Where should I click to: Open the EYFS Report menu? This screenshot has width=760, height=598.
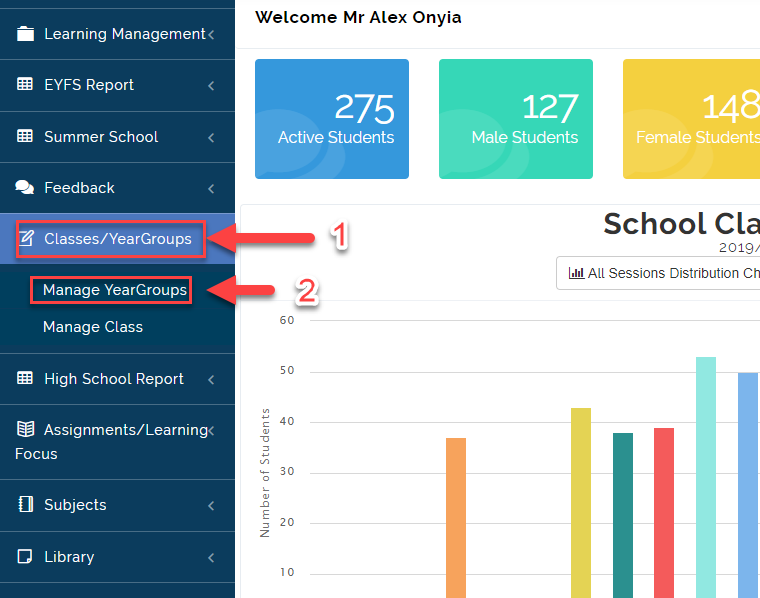point(117,85)
